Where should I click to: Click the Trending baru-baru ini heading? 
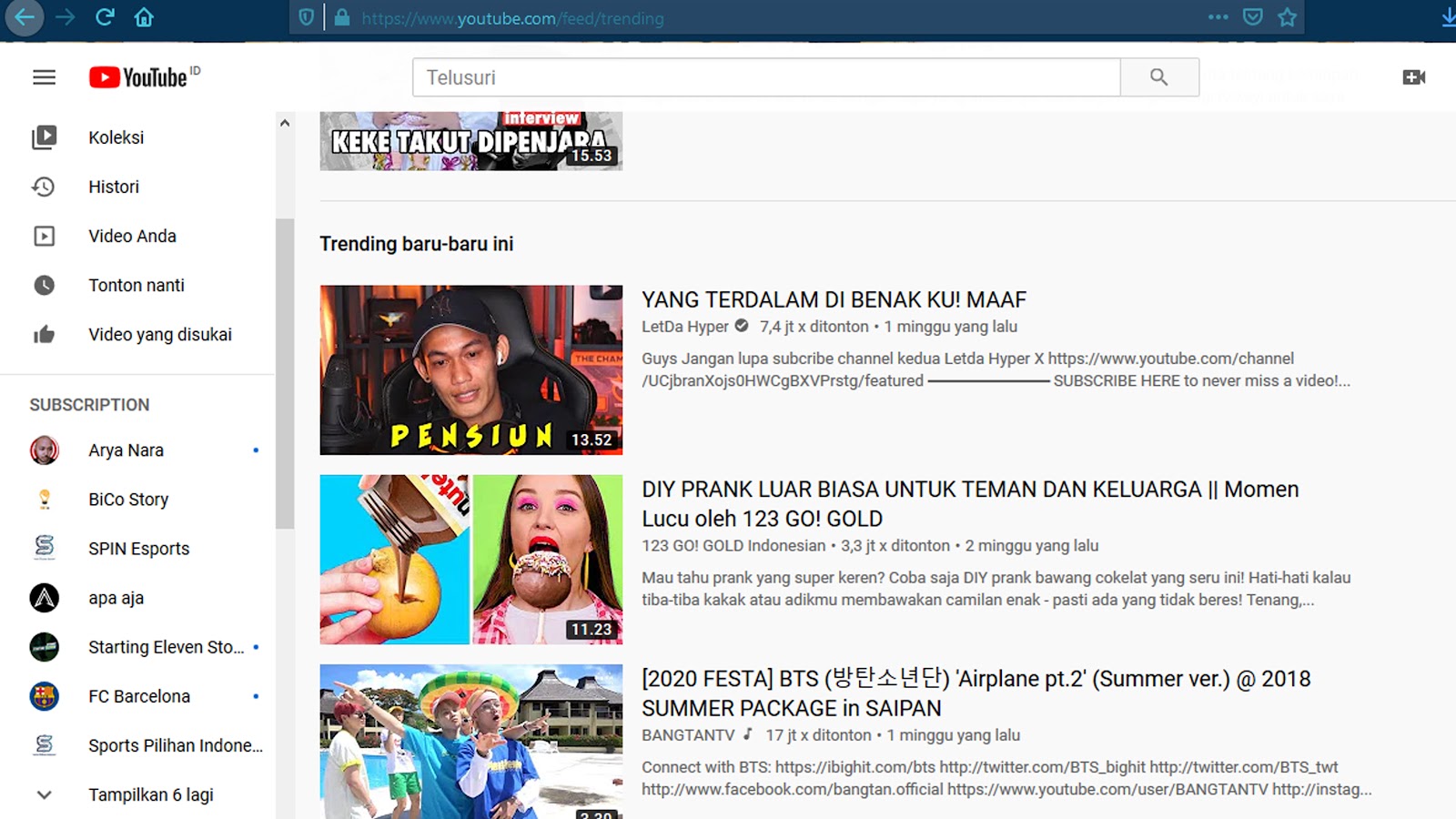(x=417, y=244)
